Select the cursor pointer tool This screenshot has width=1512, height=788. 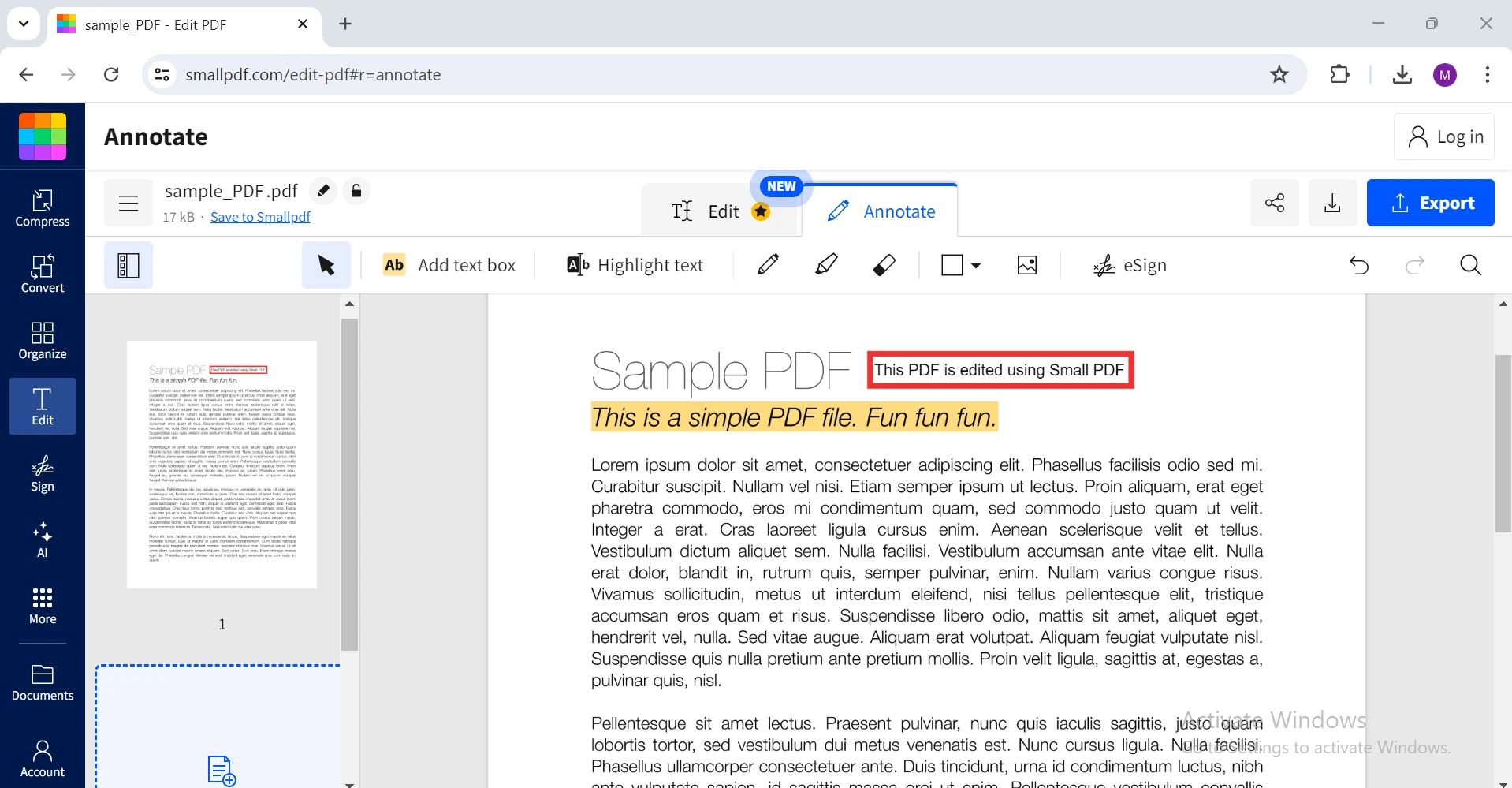pos(326,265)
